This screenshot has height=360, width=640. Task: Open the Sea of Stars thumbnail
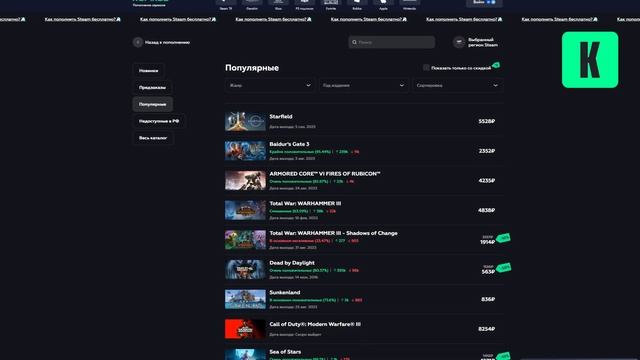[245, 355]
